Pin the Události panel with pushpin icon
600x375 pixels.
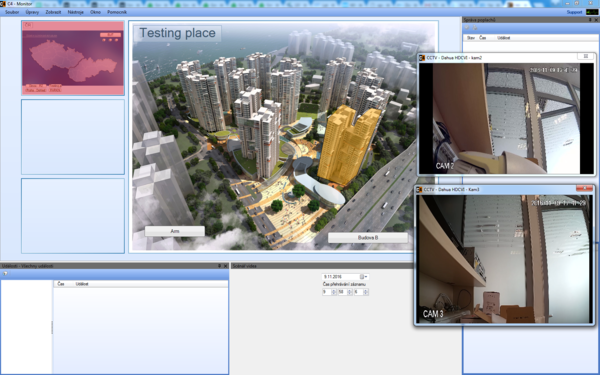pyautogui.click(x=220, y=266)
